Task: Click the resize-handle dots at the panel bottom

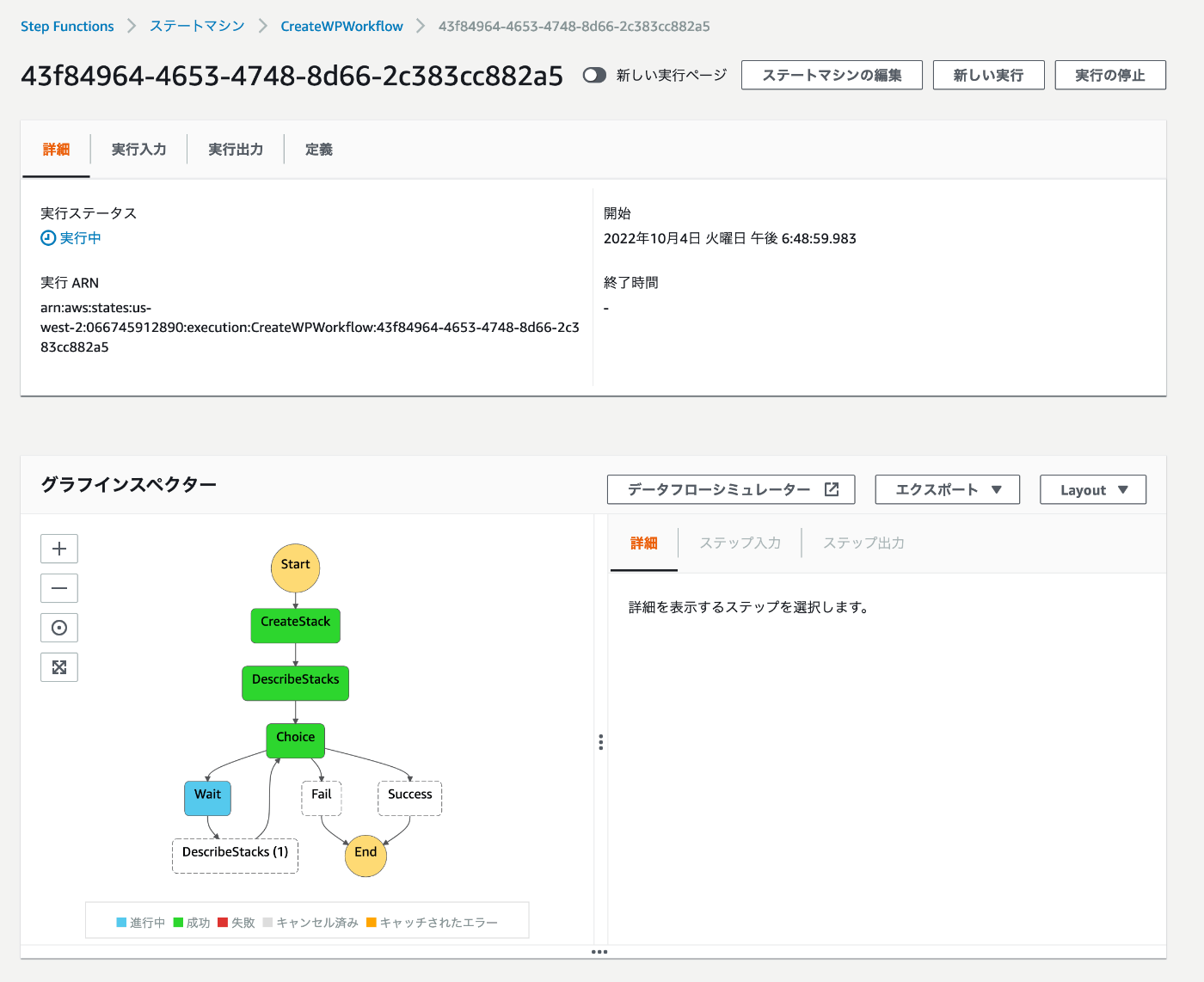Action: click(x=600, y=952)
